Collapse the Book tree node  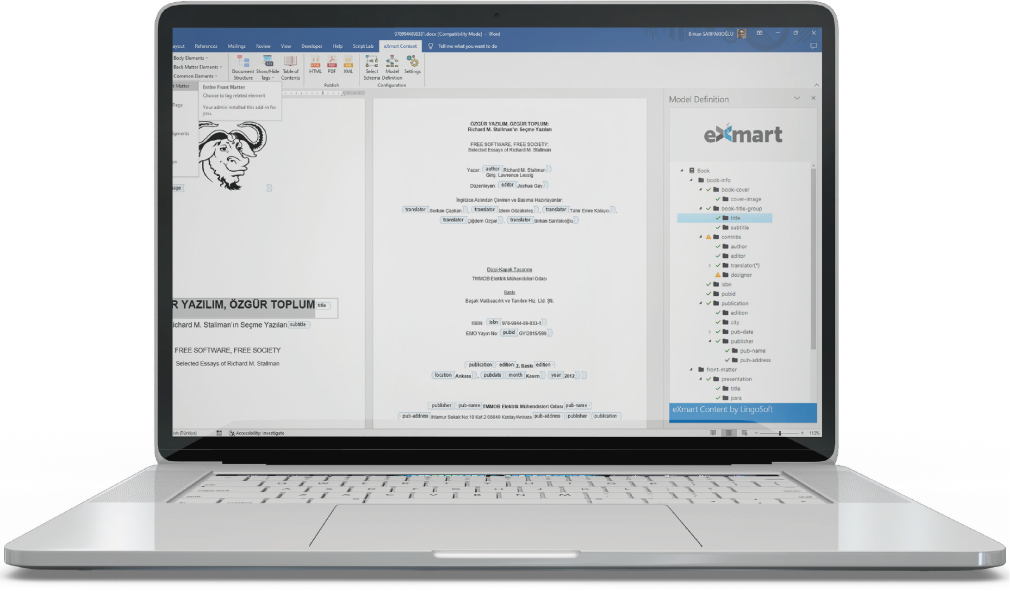coord(683,171)
